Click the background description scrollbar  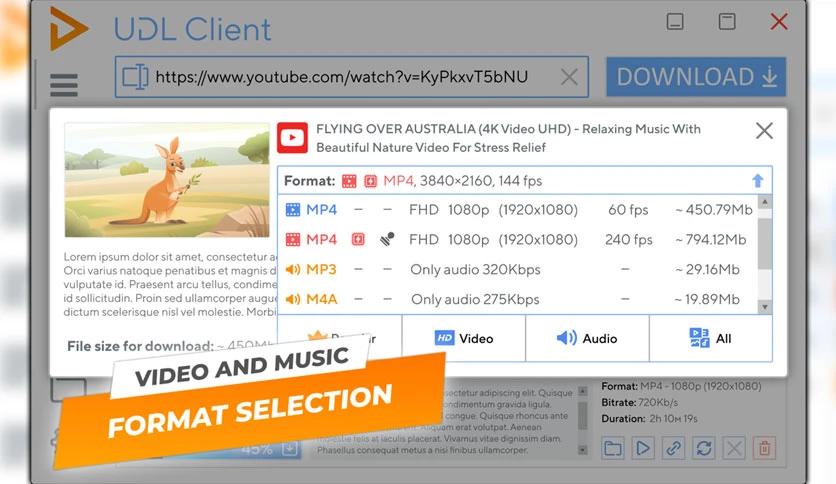coord(583,420)
